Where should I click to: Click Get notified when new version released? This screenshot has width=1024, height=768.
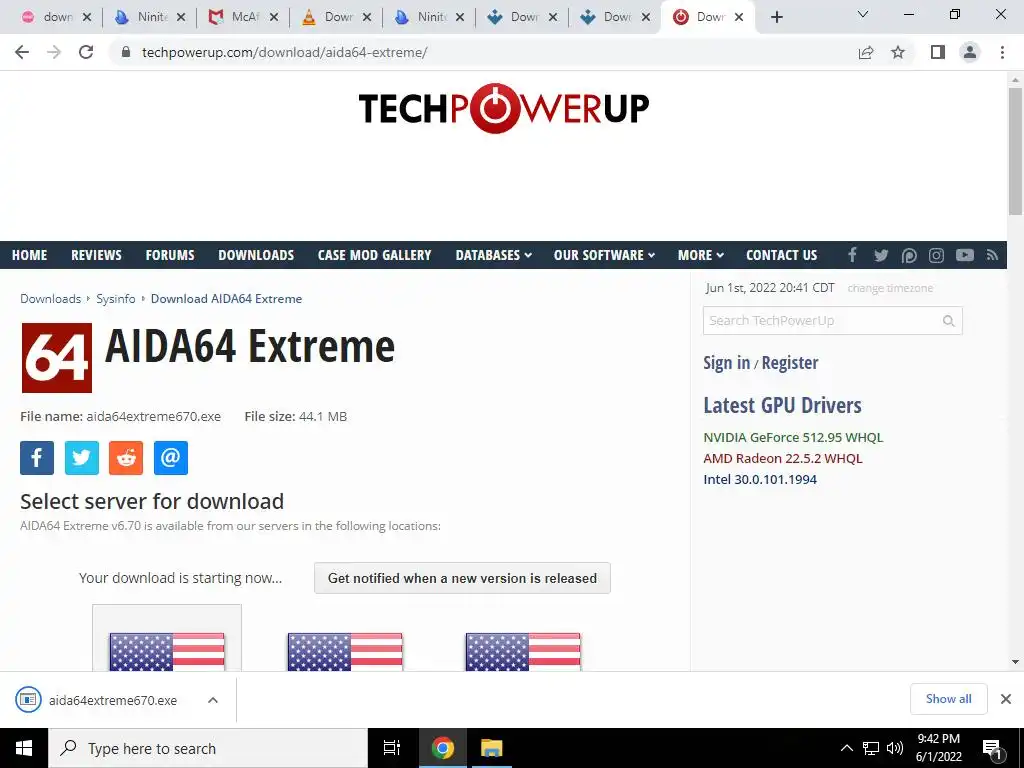click(x=462, y=578)
